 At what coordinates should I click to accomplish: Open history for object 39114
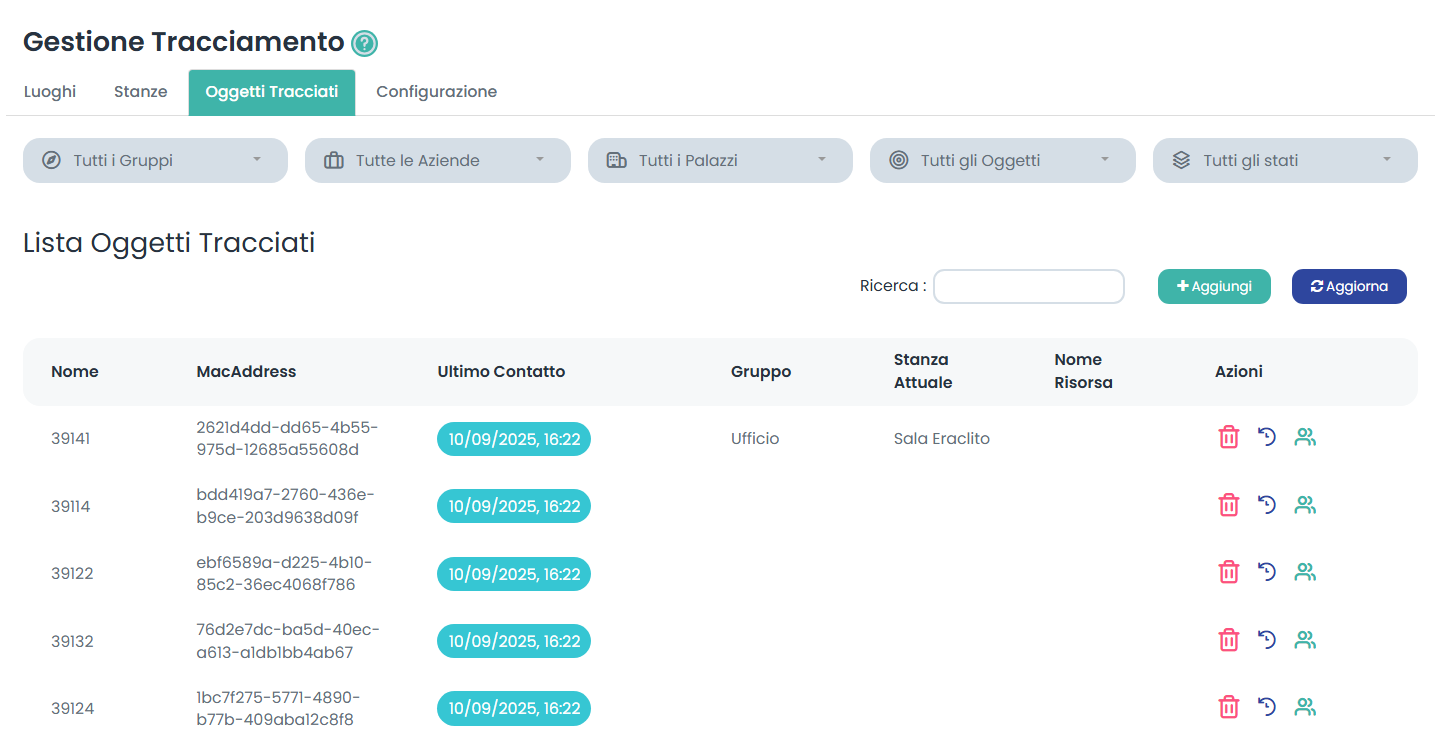[1267, 505]
